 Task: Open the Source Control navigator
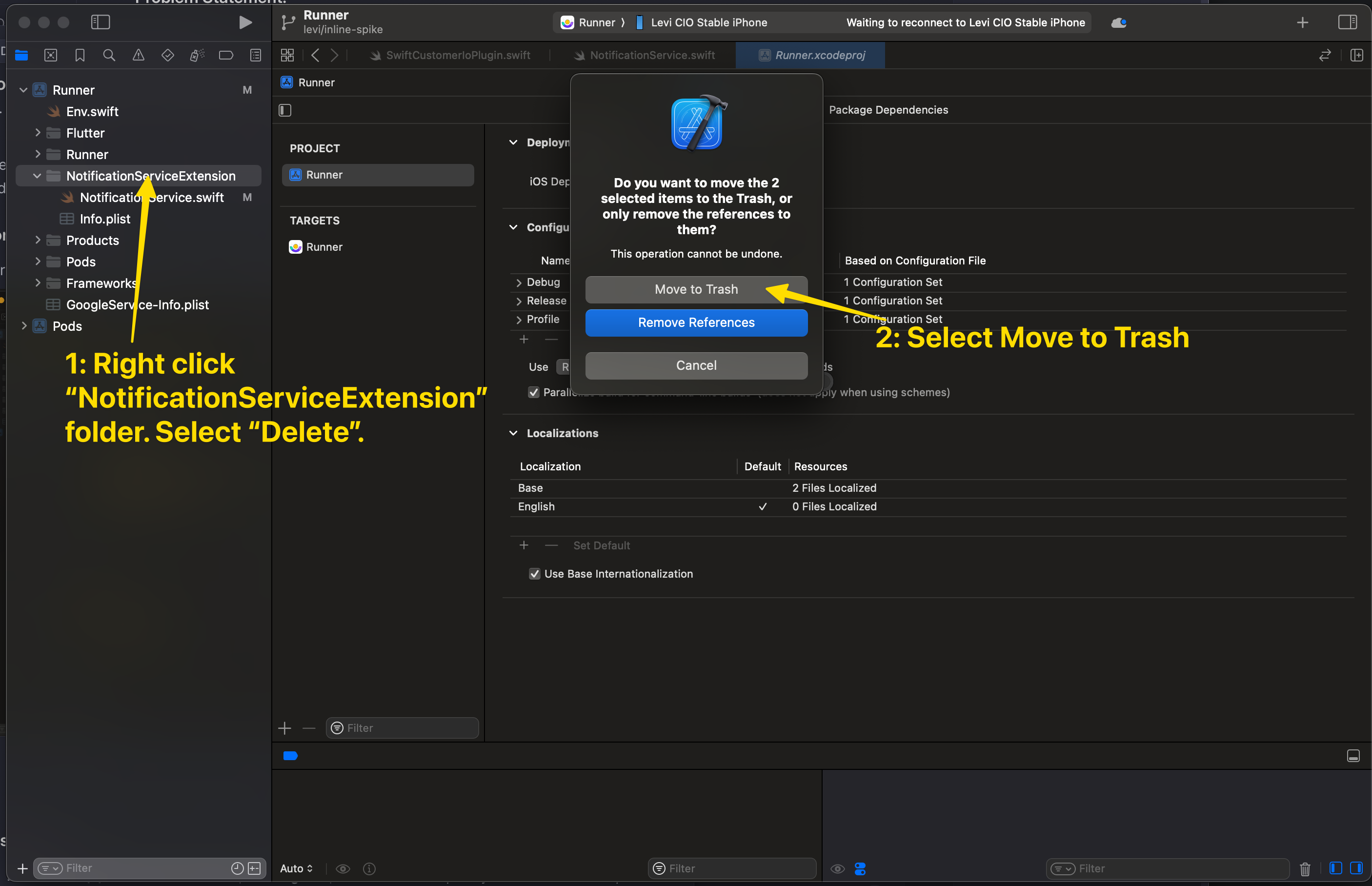click(51, 55)
